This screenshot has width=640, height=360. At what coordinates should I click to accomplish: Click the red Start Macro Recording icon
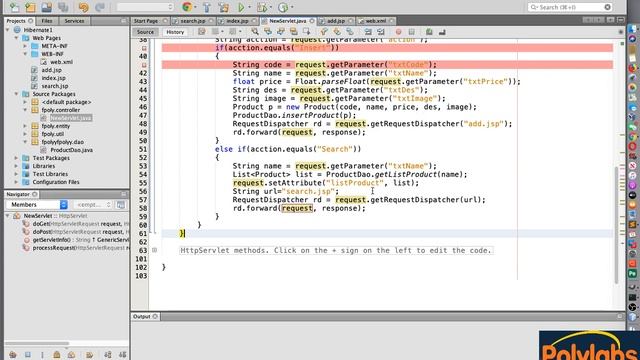pos(398,31)
